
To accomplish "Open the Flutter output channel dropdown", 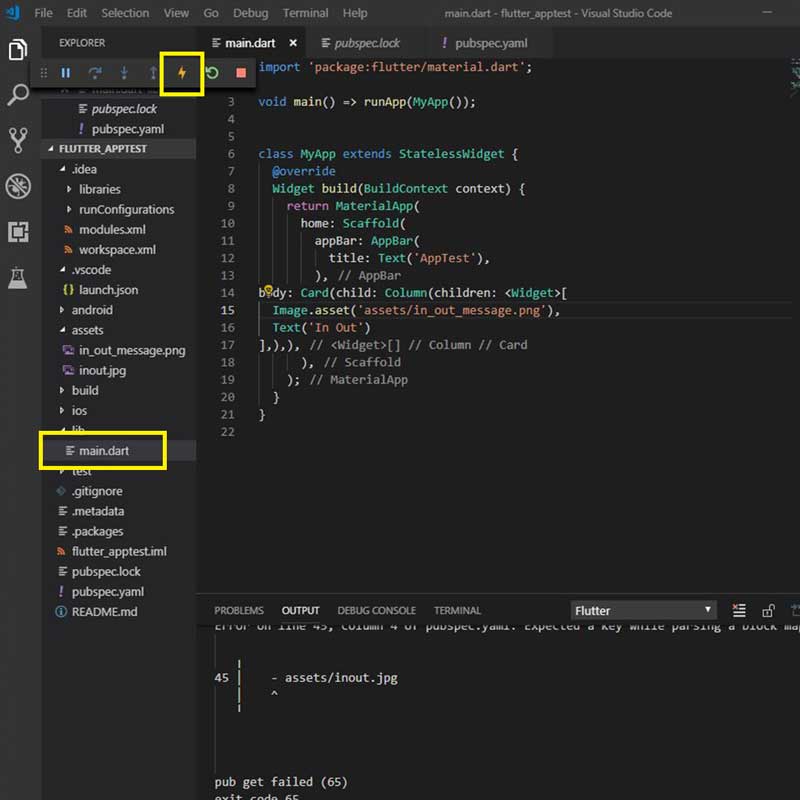I will pos(643,610).
